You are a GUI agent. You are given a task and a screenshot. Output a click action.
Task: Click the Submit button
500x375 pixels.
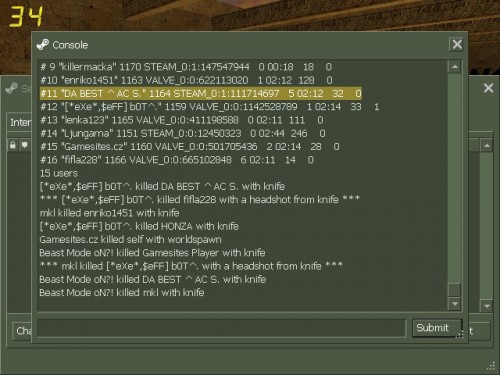437,328
